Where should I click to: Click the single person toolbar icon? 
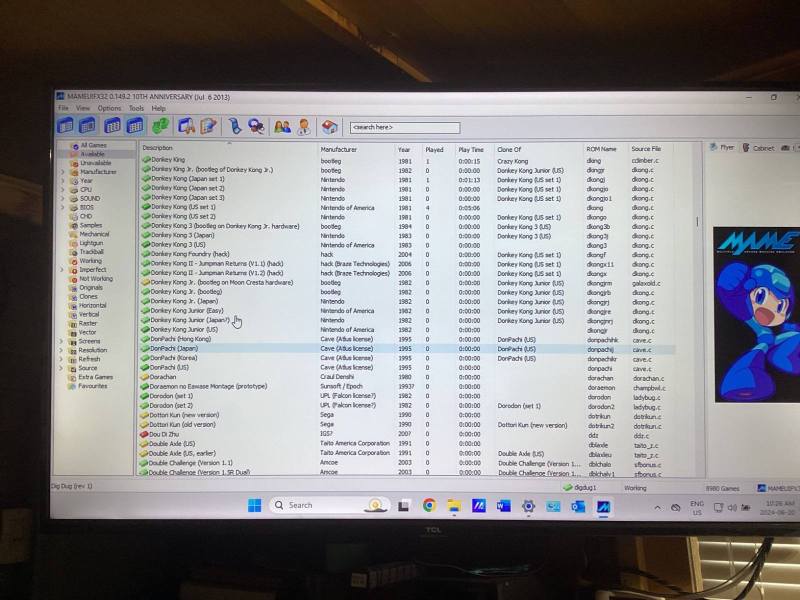coord(304,127)
